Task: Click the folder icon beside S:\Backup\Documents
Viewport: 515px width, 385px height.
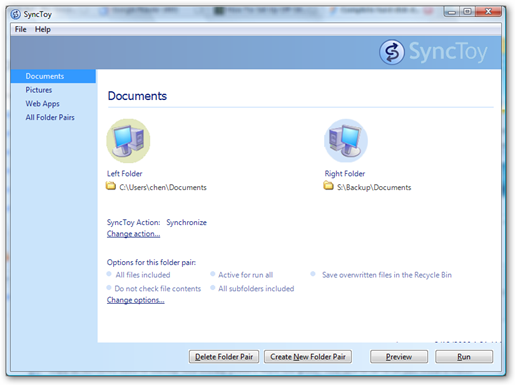Action: [328, 186]
